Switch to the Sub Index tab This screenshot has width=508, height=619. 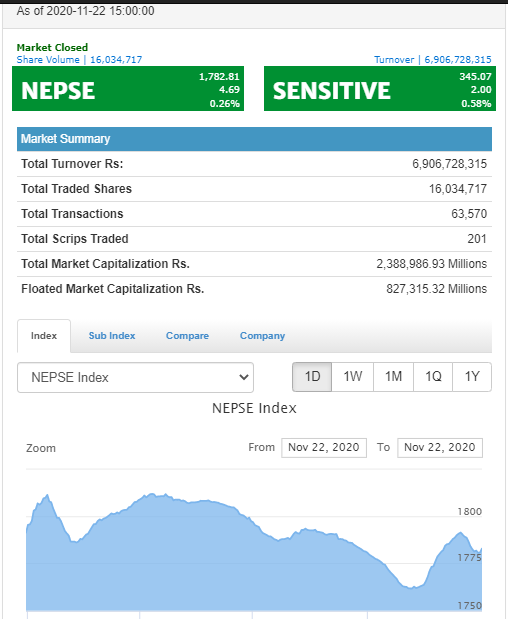(112, 336)
